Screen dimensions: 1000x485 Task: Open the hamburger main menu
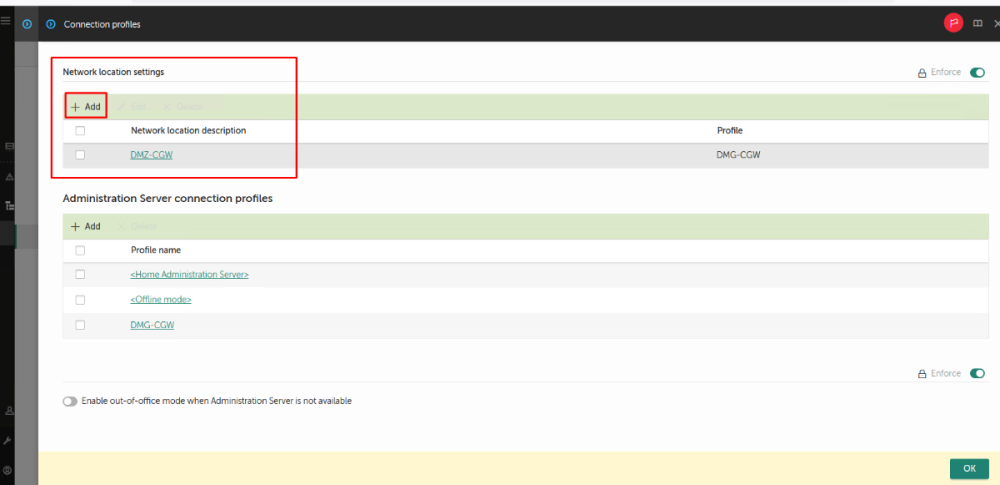coord(6,21)
